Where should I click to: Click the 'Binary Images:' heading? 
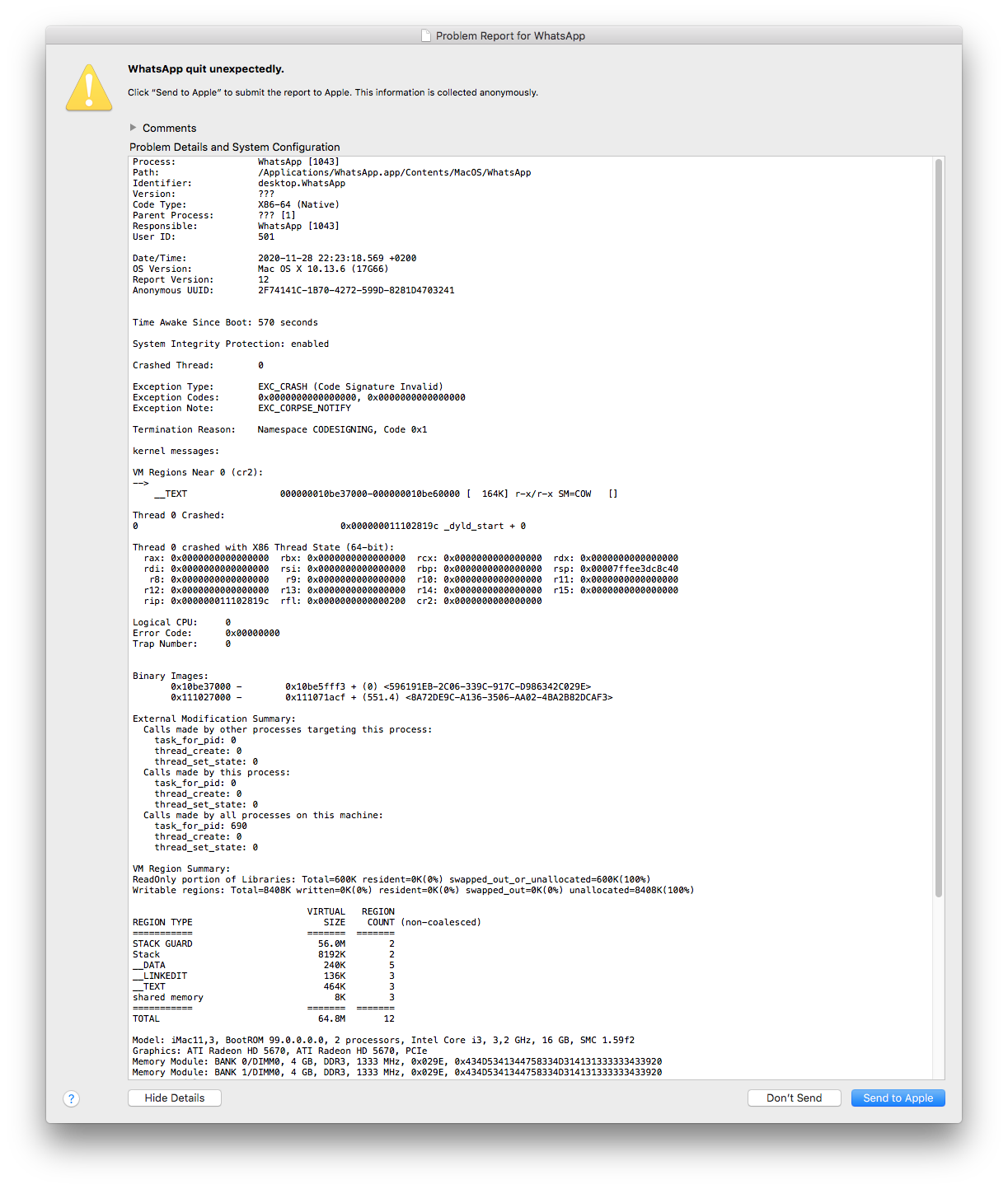(x=171, y=676)
